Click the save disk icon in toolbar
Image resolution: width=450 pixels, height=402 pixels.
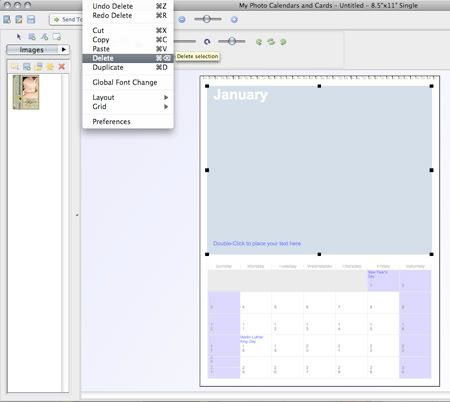[31, 19]
